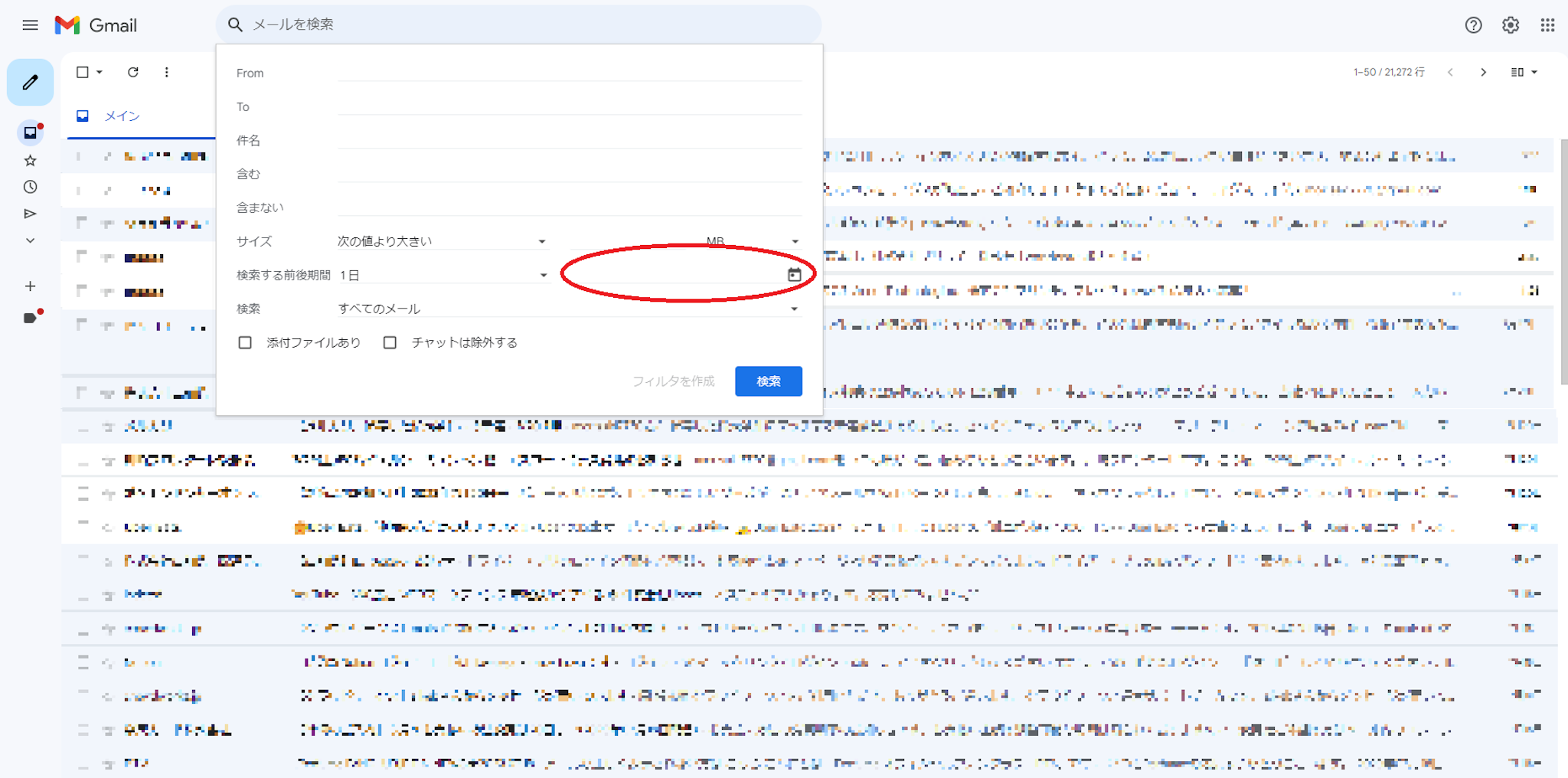Viewport: 1568px width, 778px height.
Task: Open the main menu hamburger icon
Action: click(x=30, y=25)
